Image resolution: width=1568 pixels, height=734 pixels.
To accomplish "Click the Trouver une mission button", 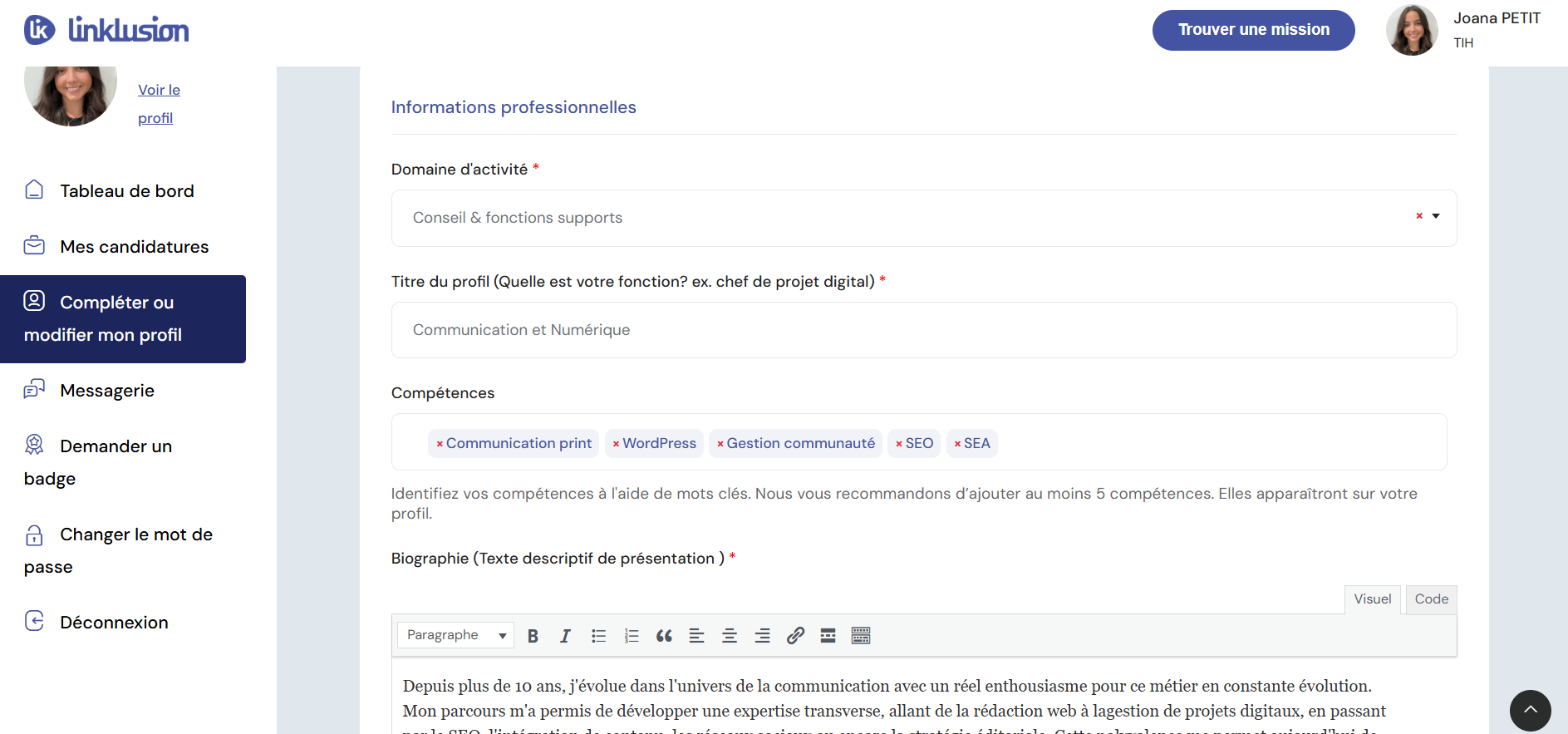I will click(1253, 30).
